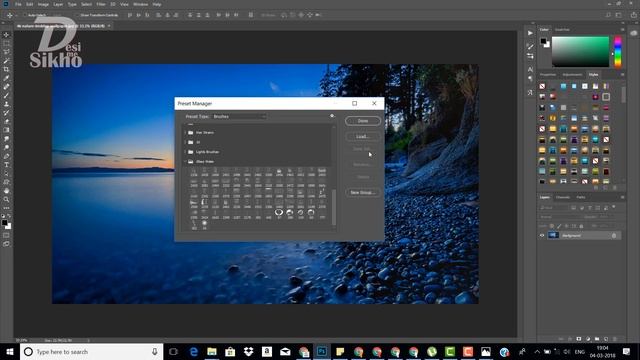Expand the Lights Brushes folder

coord(185,152)
